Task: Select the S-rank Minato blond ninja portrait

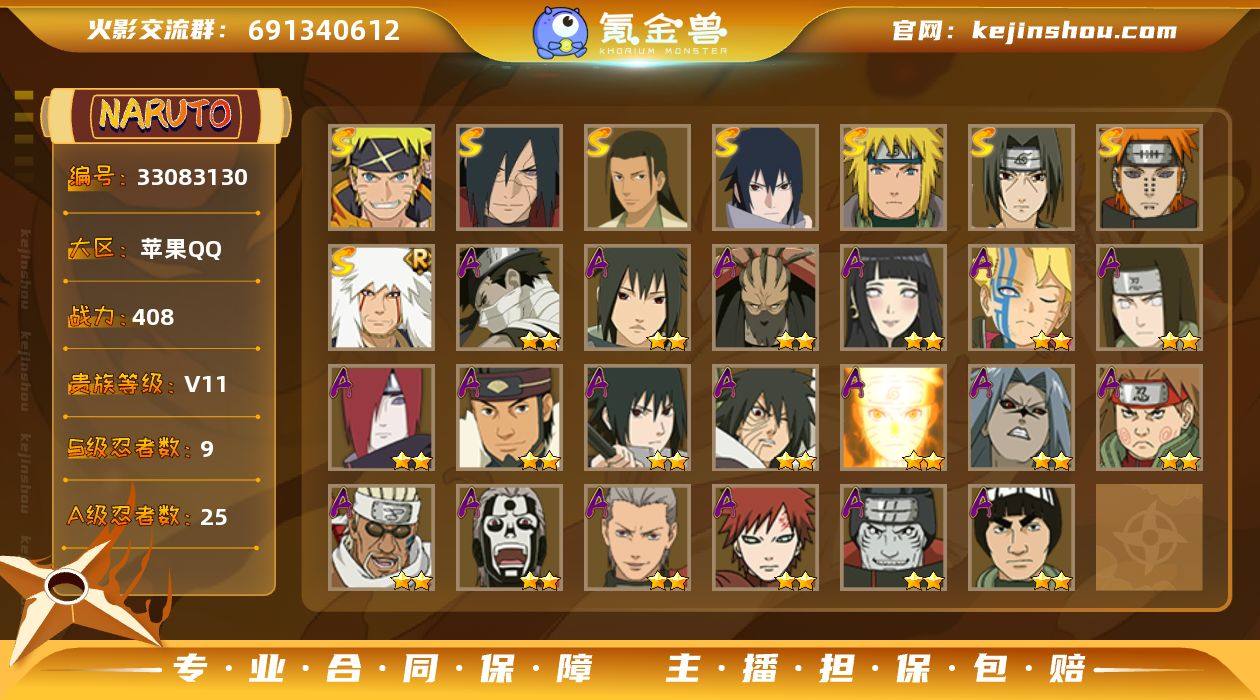Action: click(894, 178)
